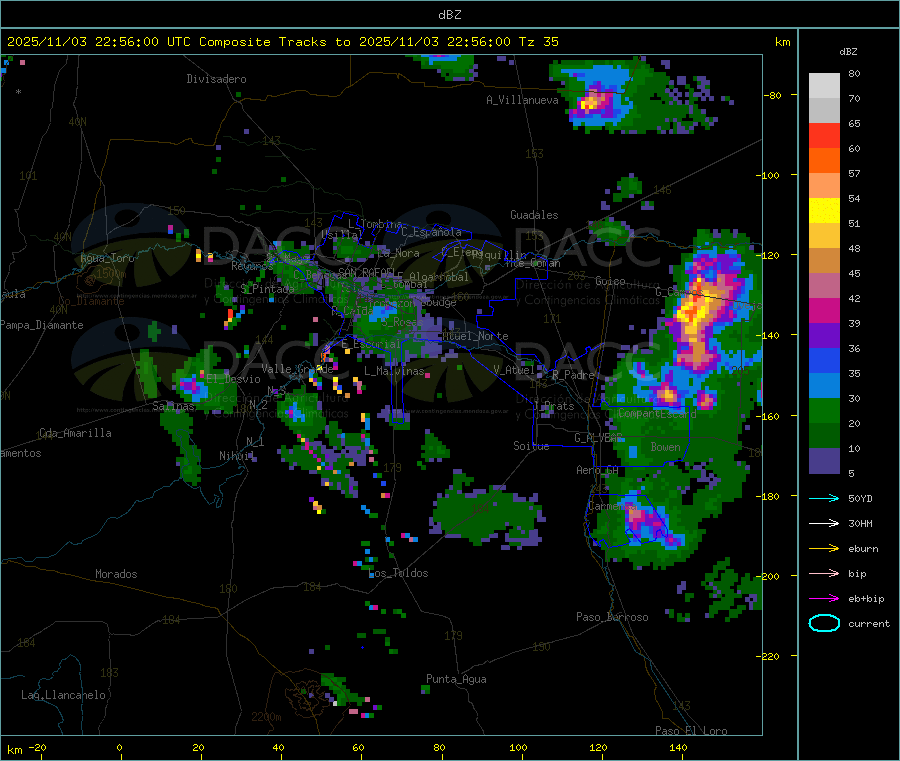Click the 'Tz 35' header value
900x761 pixels.
tap(538, 42)
